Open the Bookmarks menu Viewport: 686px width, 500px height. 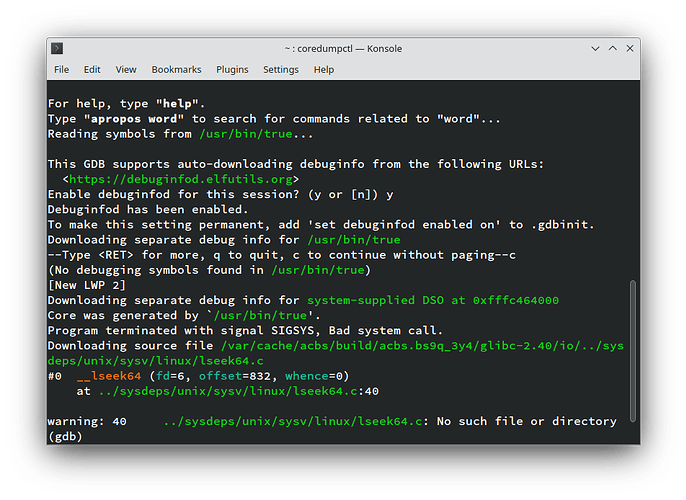pos(176,70)
